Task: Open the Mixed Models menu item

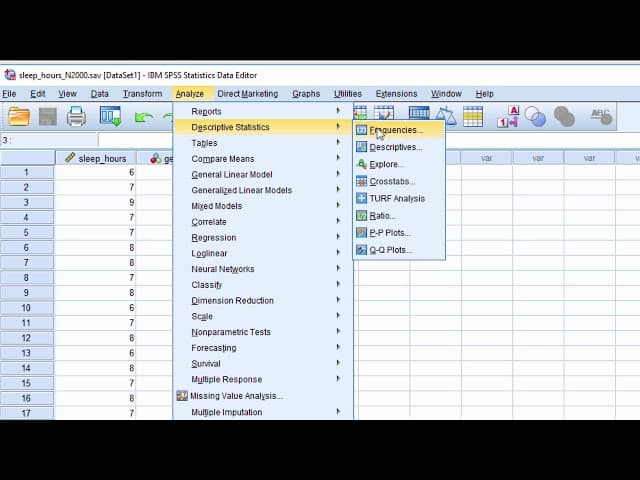Action: tap(263, 206)
